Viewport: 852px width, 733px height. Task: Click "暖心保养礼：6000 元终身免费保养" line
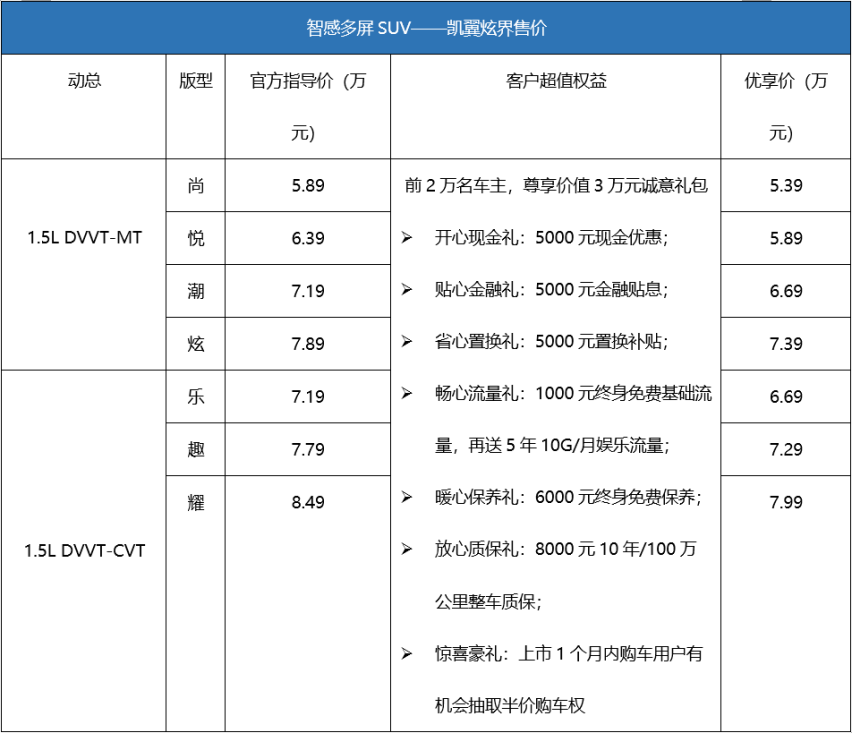(568, 497)
